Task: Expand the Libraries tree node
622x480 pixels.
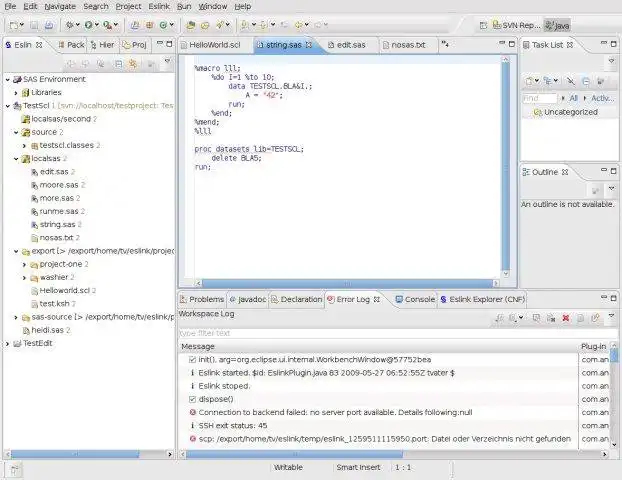Action: 16,93
